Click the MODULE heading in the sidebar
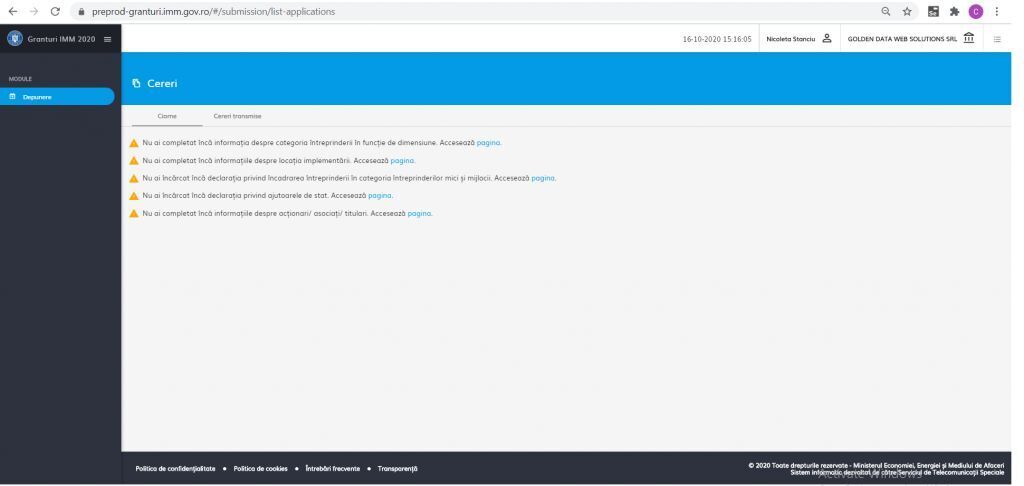Viewport: 1024px width, 486px height. (x=20, y=79)
